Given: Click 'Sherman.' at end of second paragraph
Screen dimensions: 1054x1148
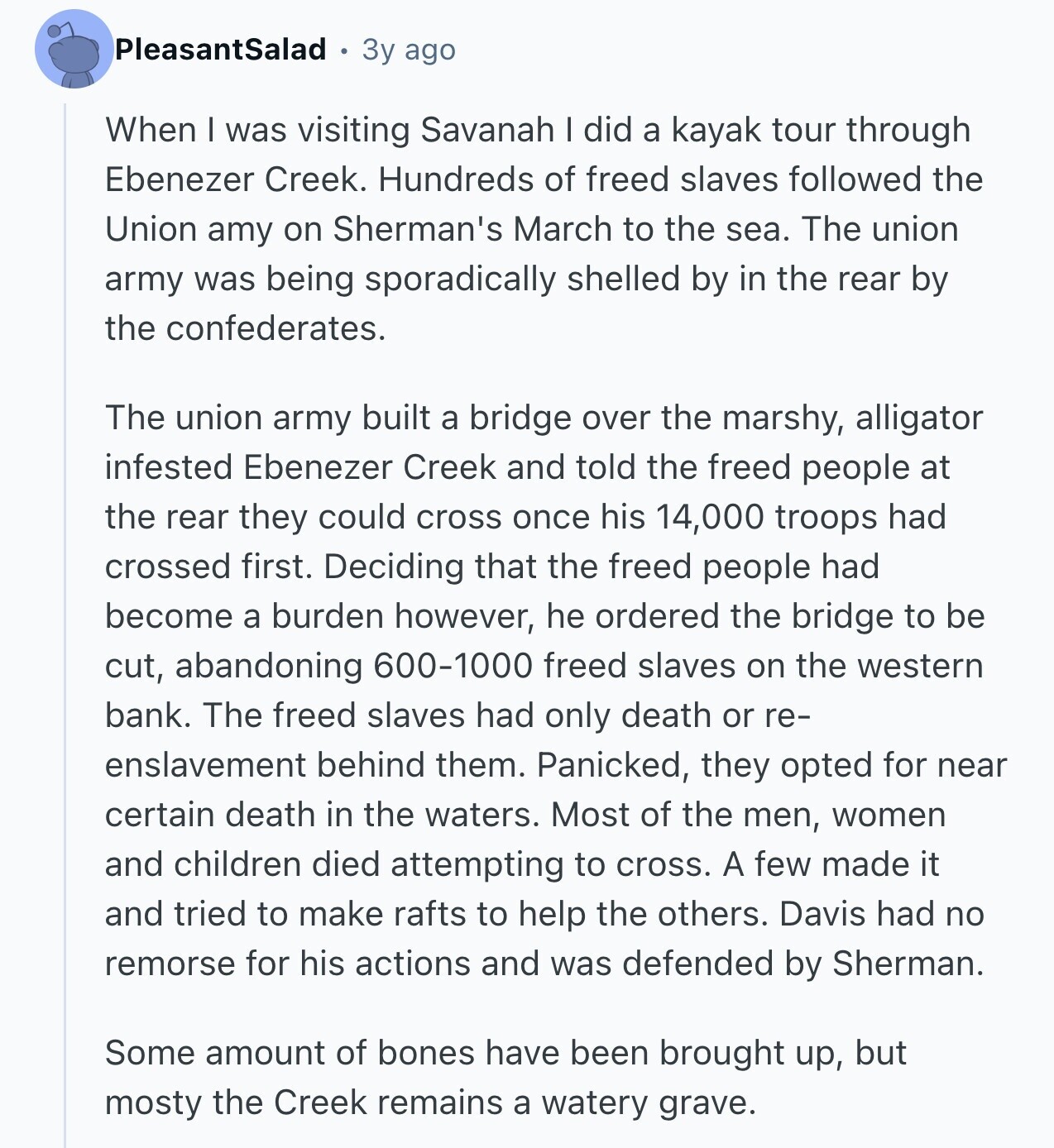Looking at the screenshot, I should [908, 964].
